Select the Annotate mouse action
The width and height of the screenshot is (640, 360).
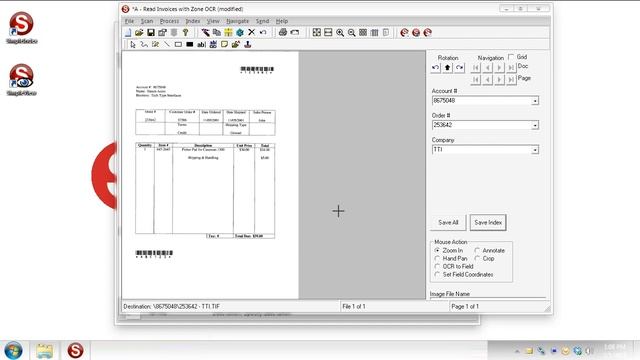[x=477, y=250]
